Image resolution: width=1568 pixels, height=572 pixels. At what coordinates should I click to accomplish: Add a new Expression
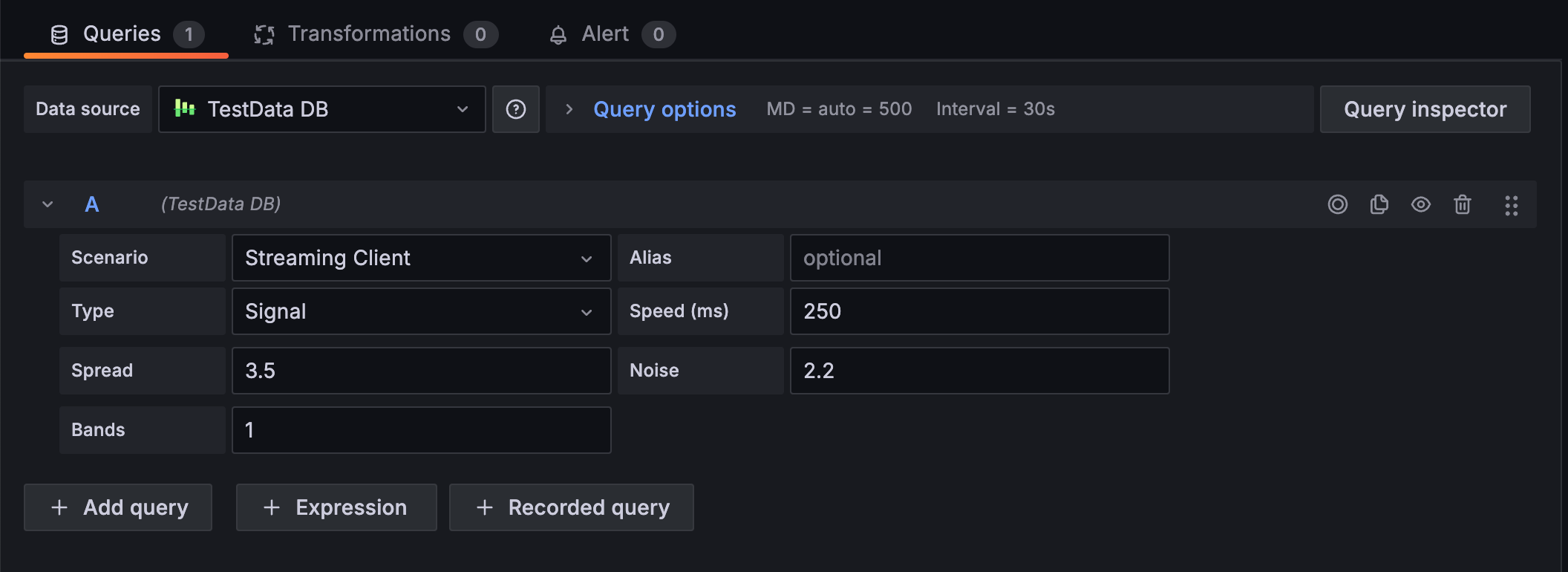336,507
